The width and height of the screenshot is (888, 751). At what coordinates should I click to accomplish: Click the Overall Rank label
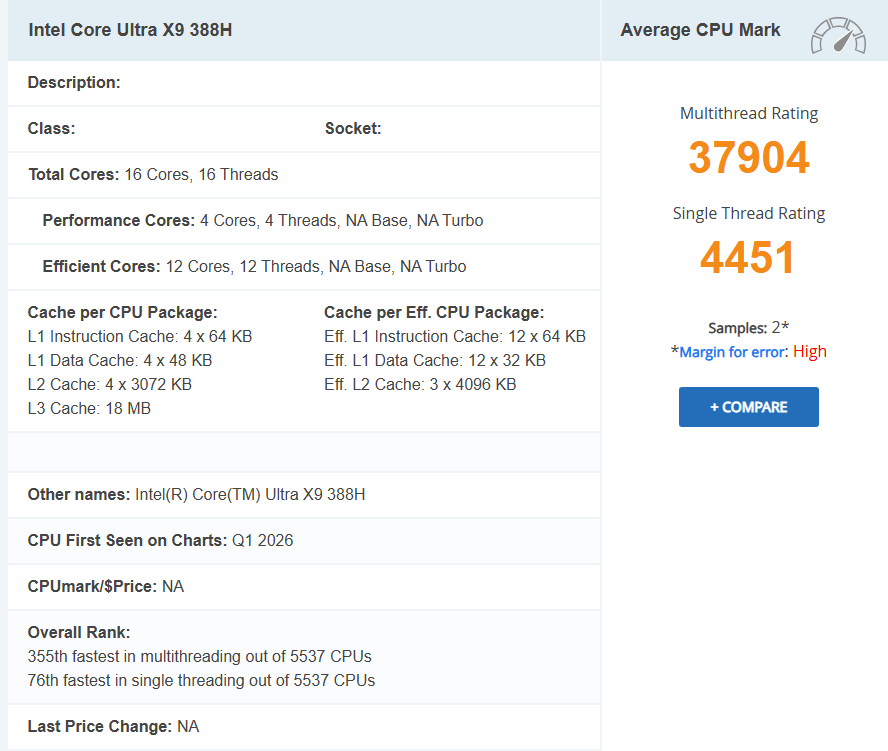(79, 633)
